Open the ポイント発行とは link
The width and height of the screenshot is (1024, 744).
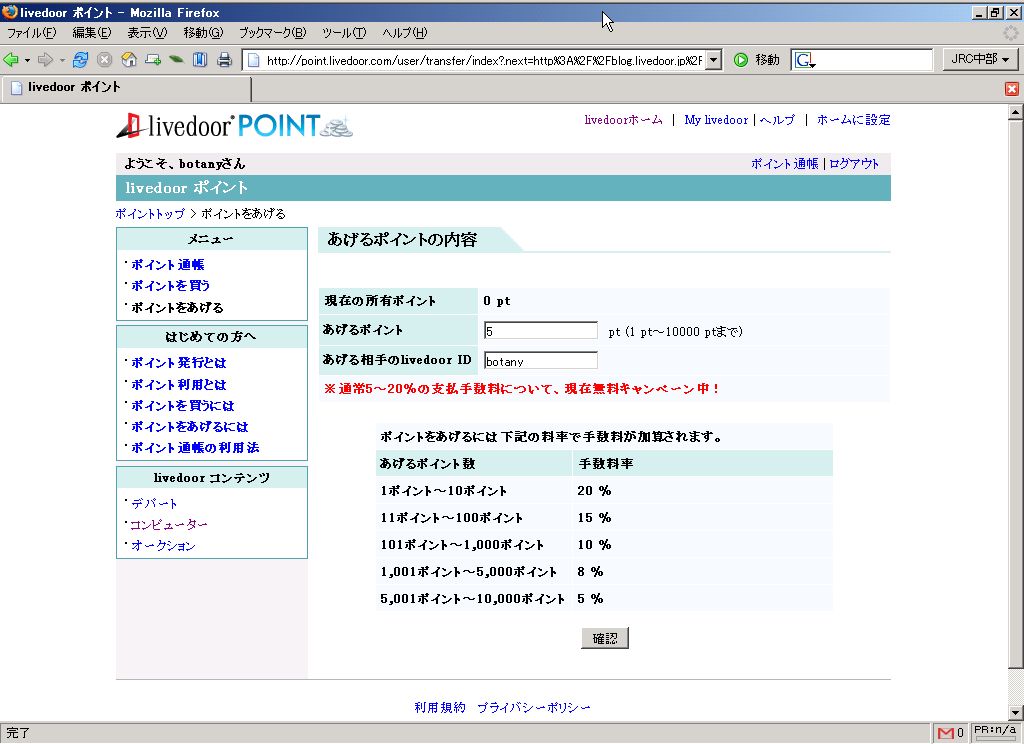point(179,363)
